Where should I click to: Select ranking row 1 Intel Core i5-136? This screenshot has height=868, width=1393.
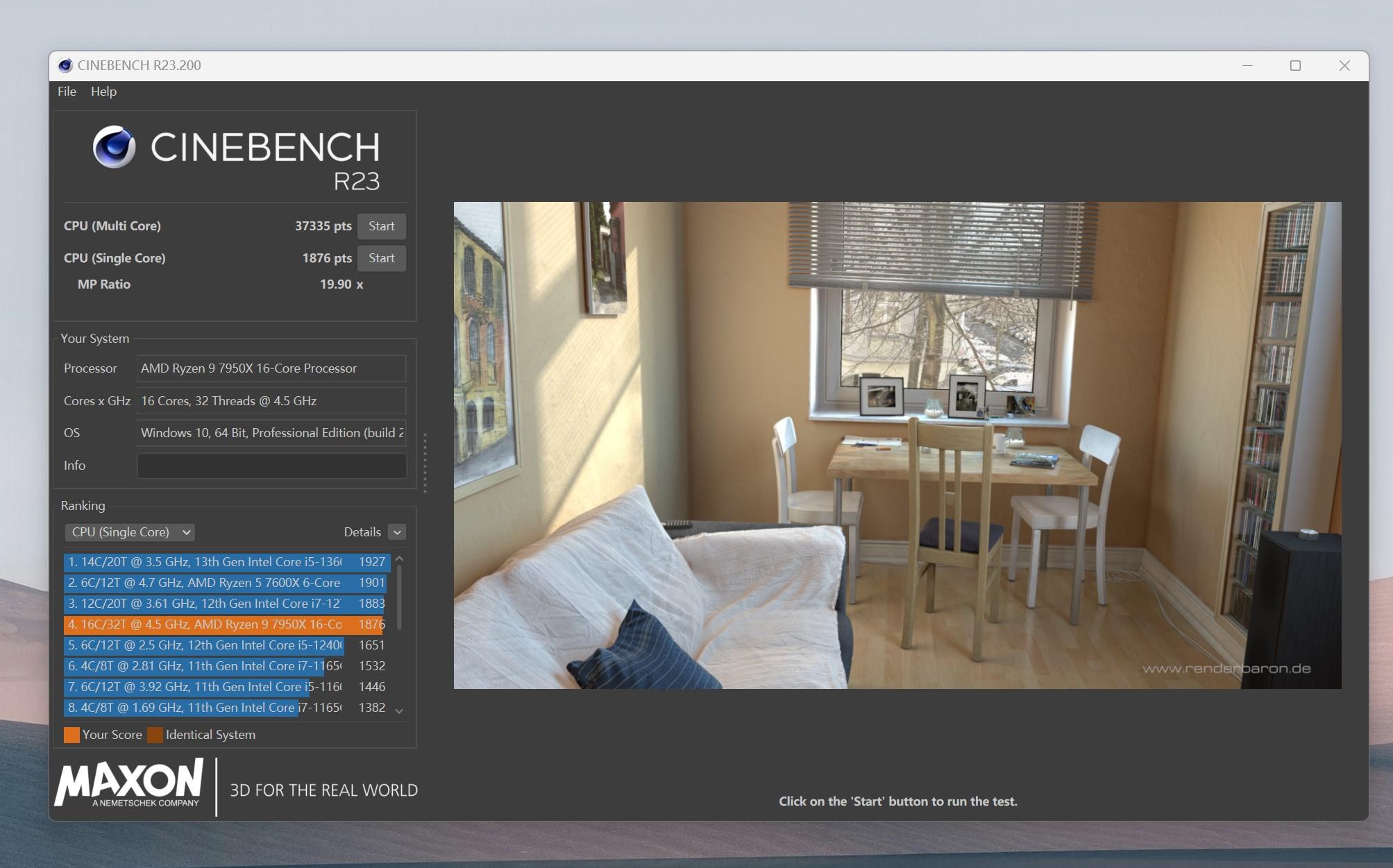(226, 562)
